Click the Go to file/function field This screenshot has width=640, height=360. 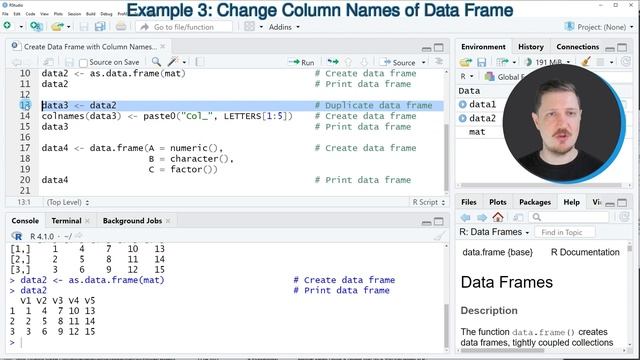pyautogui.click(x=184, y=27)
